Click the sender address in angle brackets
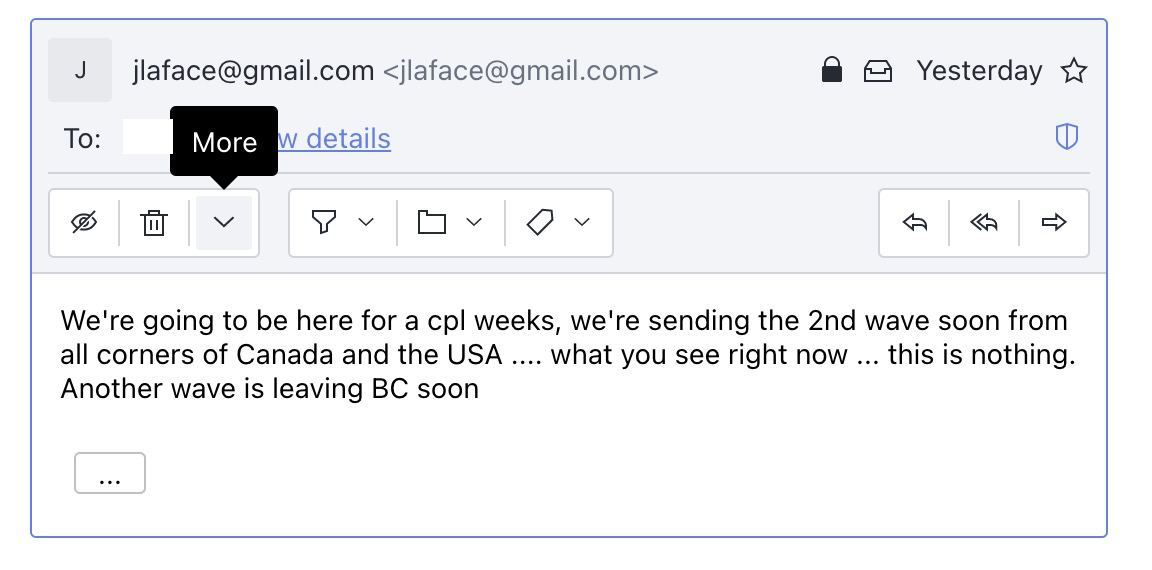Screen dimensions: 1152x570 click(521, 71)
